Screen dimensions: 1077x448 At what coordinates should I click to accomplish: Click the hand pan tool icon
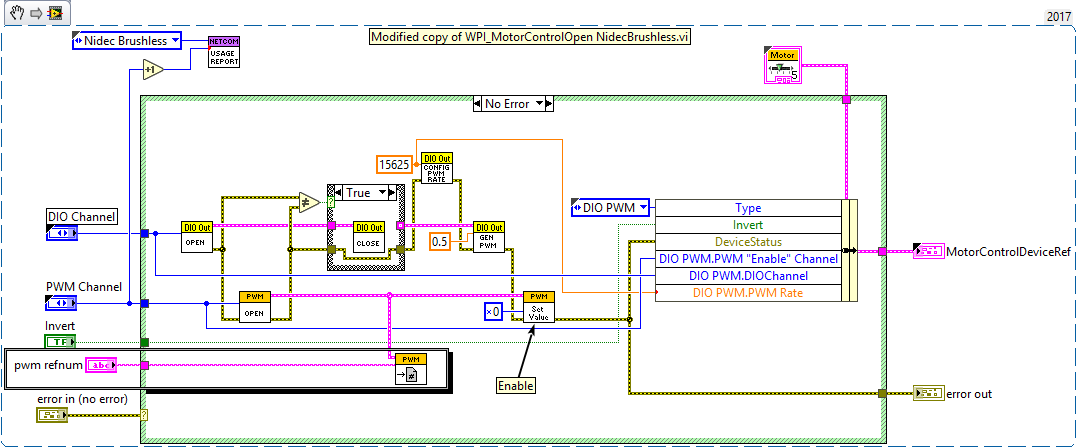11,15
